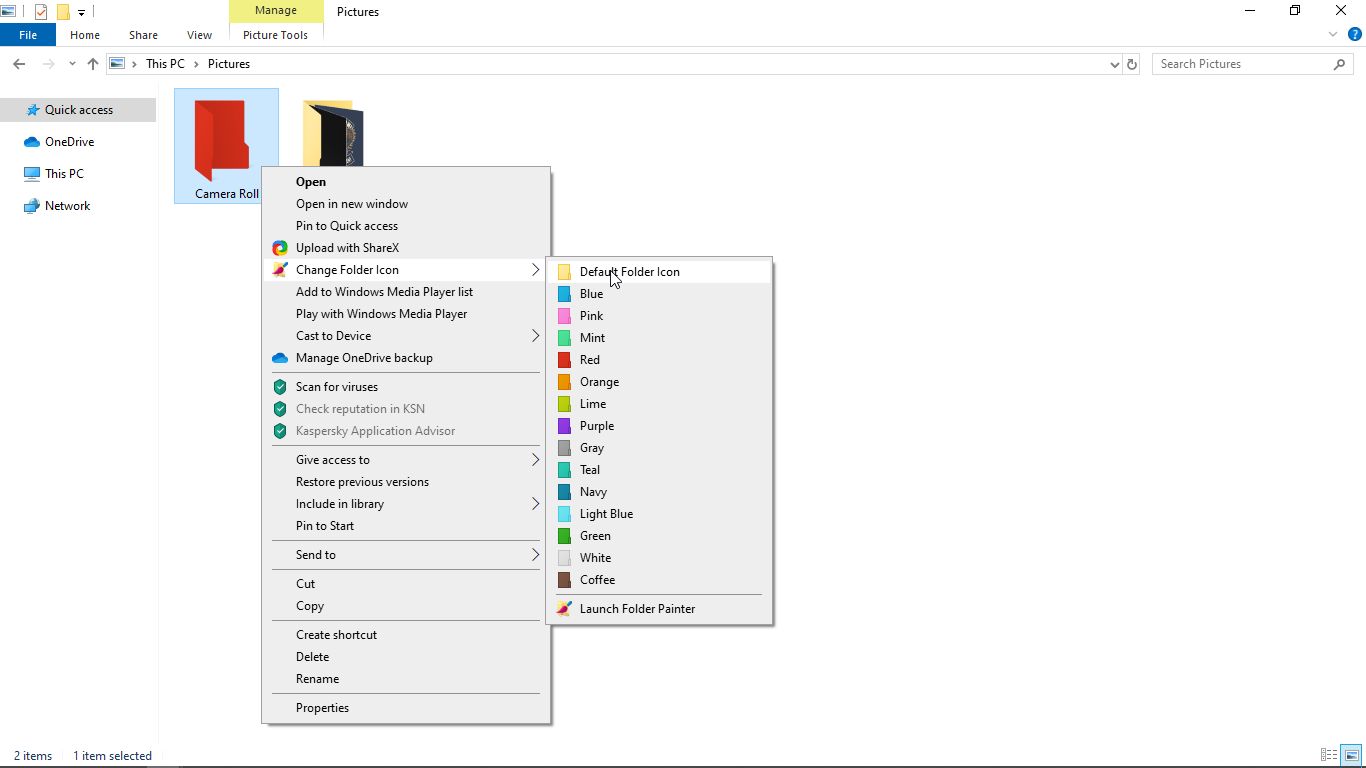Click Upload with ShareX entry
This screenshot has height=768, width=1366.
coord(347,248)
